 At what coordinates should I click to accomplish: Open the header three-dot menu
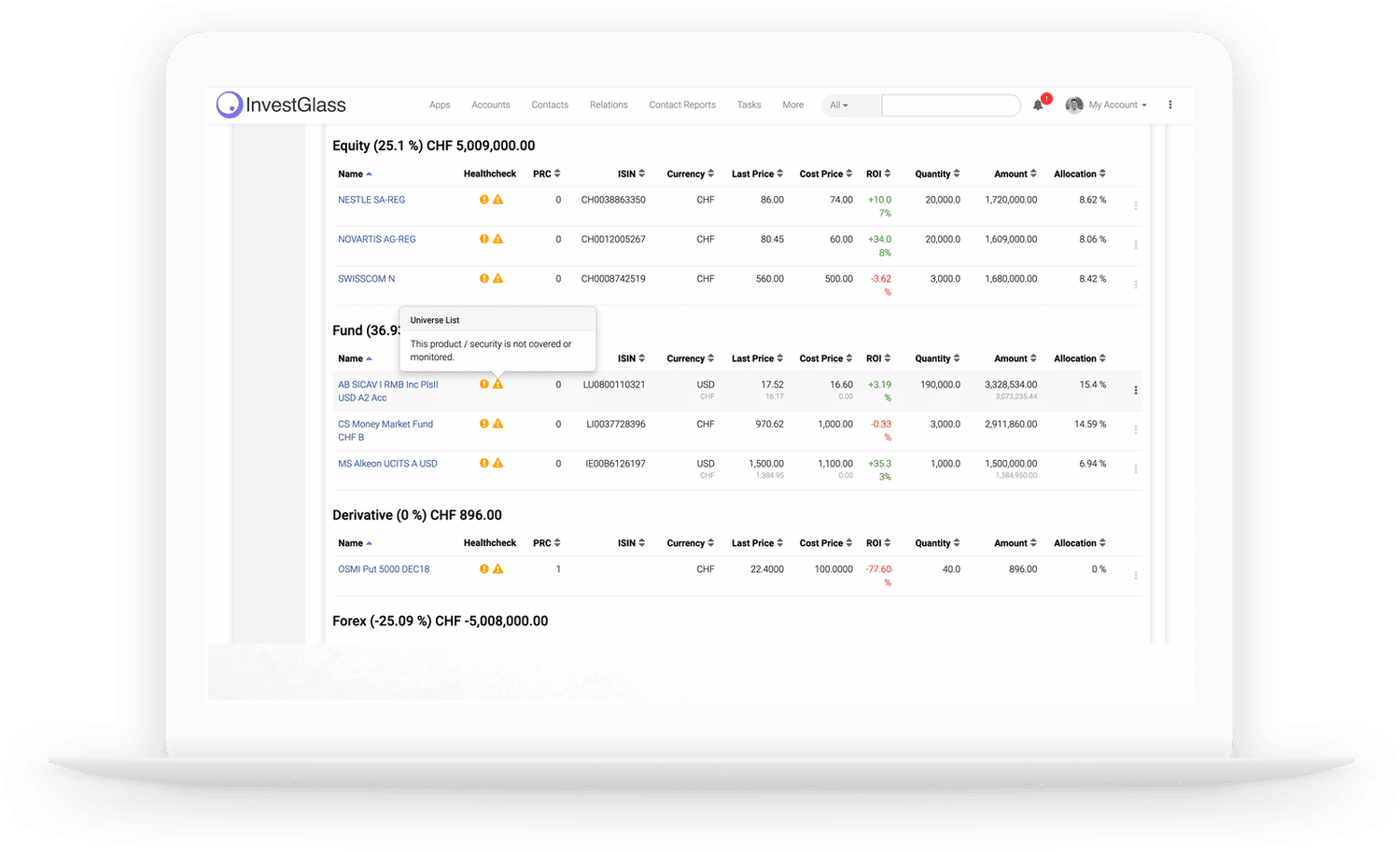click(x=1169, y=105)
